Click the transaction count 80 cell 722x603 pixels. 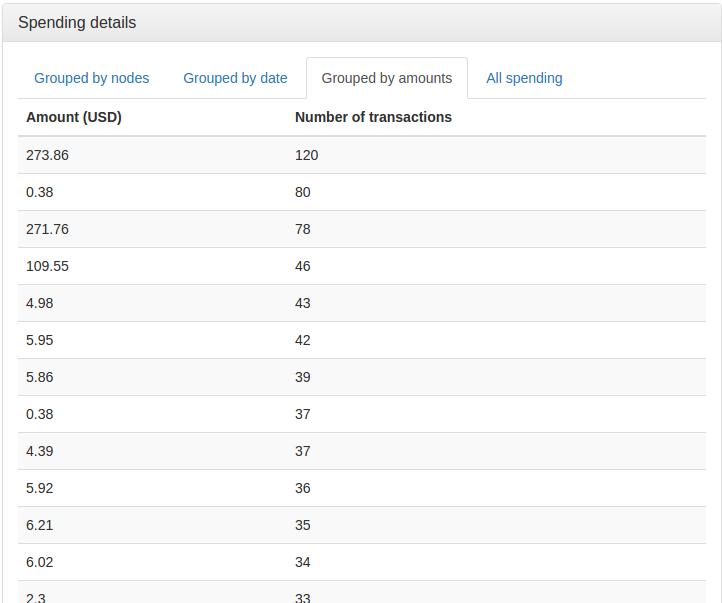tap(303, 192)
